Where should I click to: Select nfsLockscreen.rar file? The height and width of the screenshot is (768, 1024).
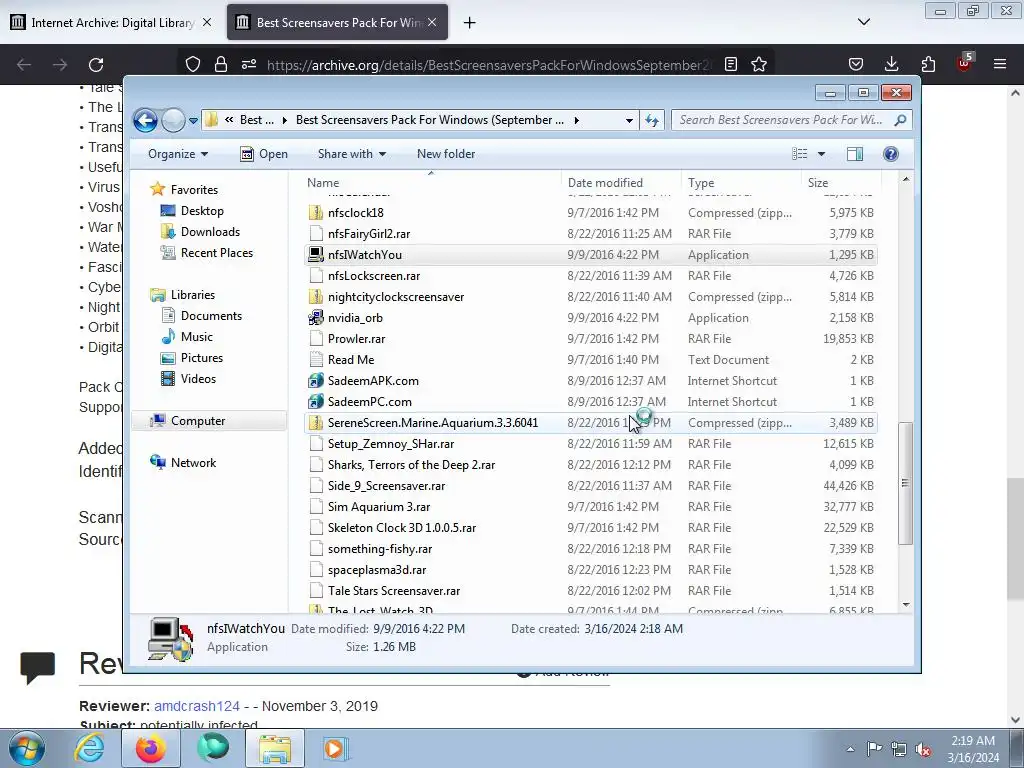[590, 276]
